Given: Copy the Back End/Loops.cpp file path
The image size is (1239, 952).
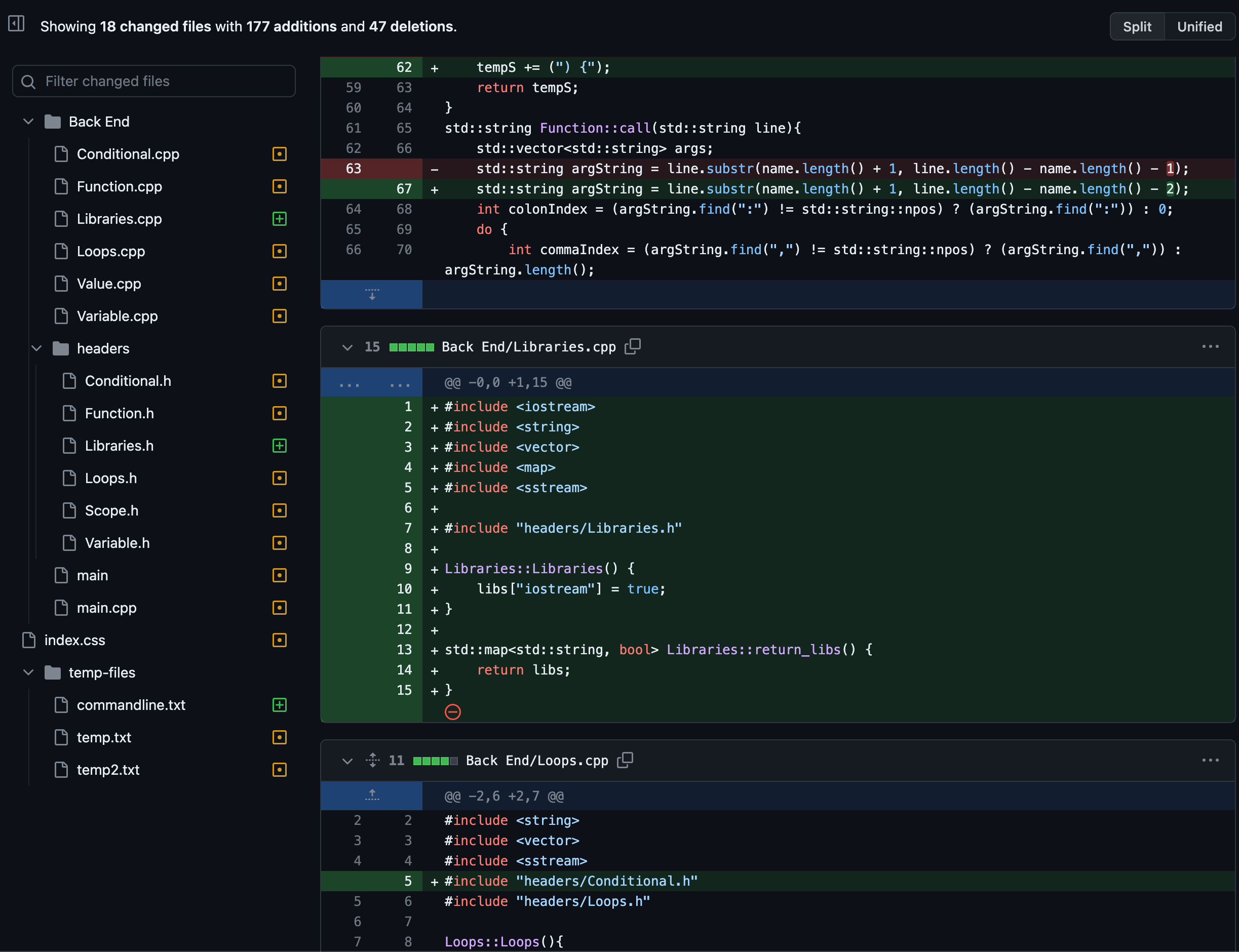Looking at the screenshot, I should [x=625, y=760].
